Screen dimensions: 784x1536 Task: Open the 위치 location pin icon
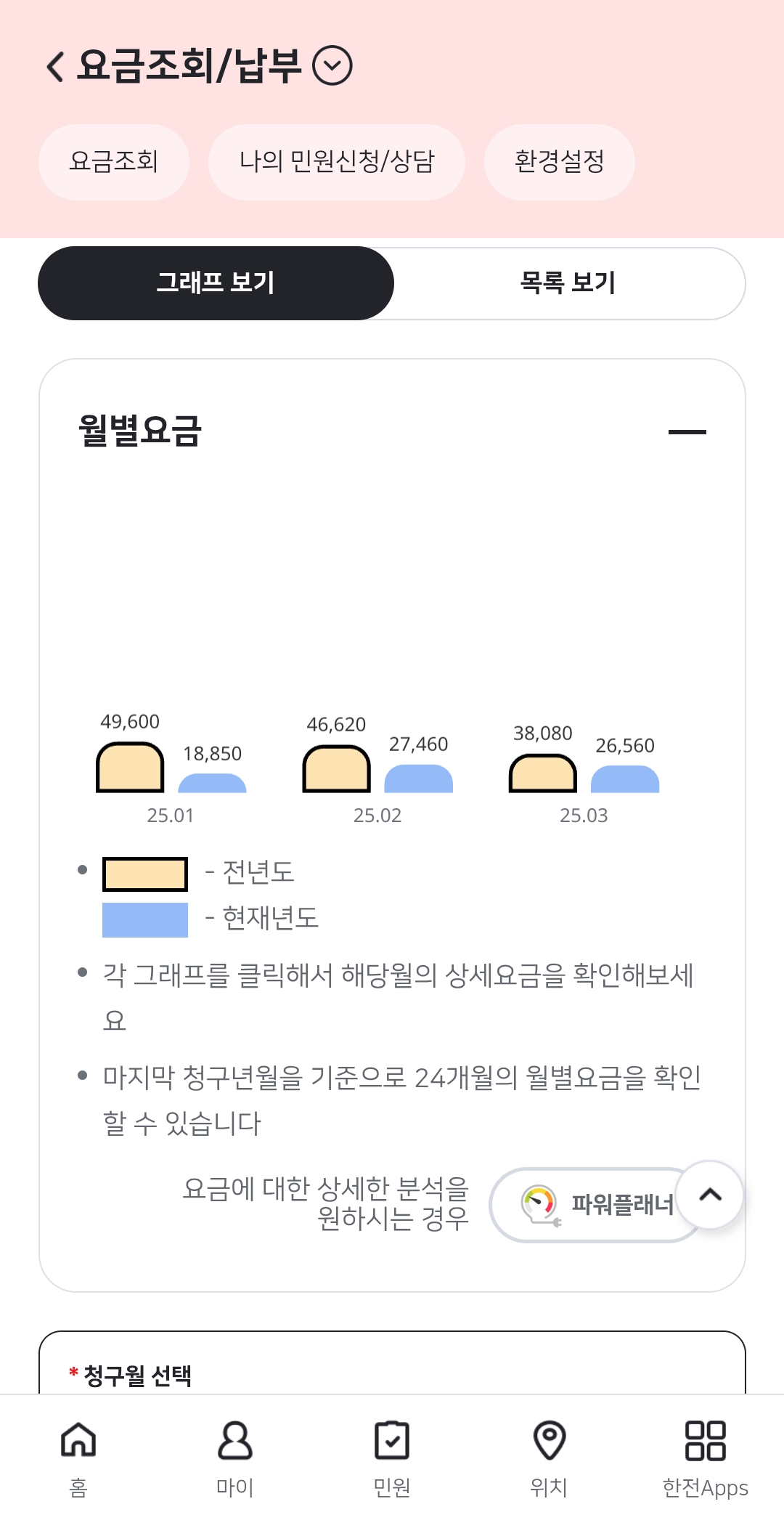point(549,1439)
